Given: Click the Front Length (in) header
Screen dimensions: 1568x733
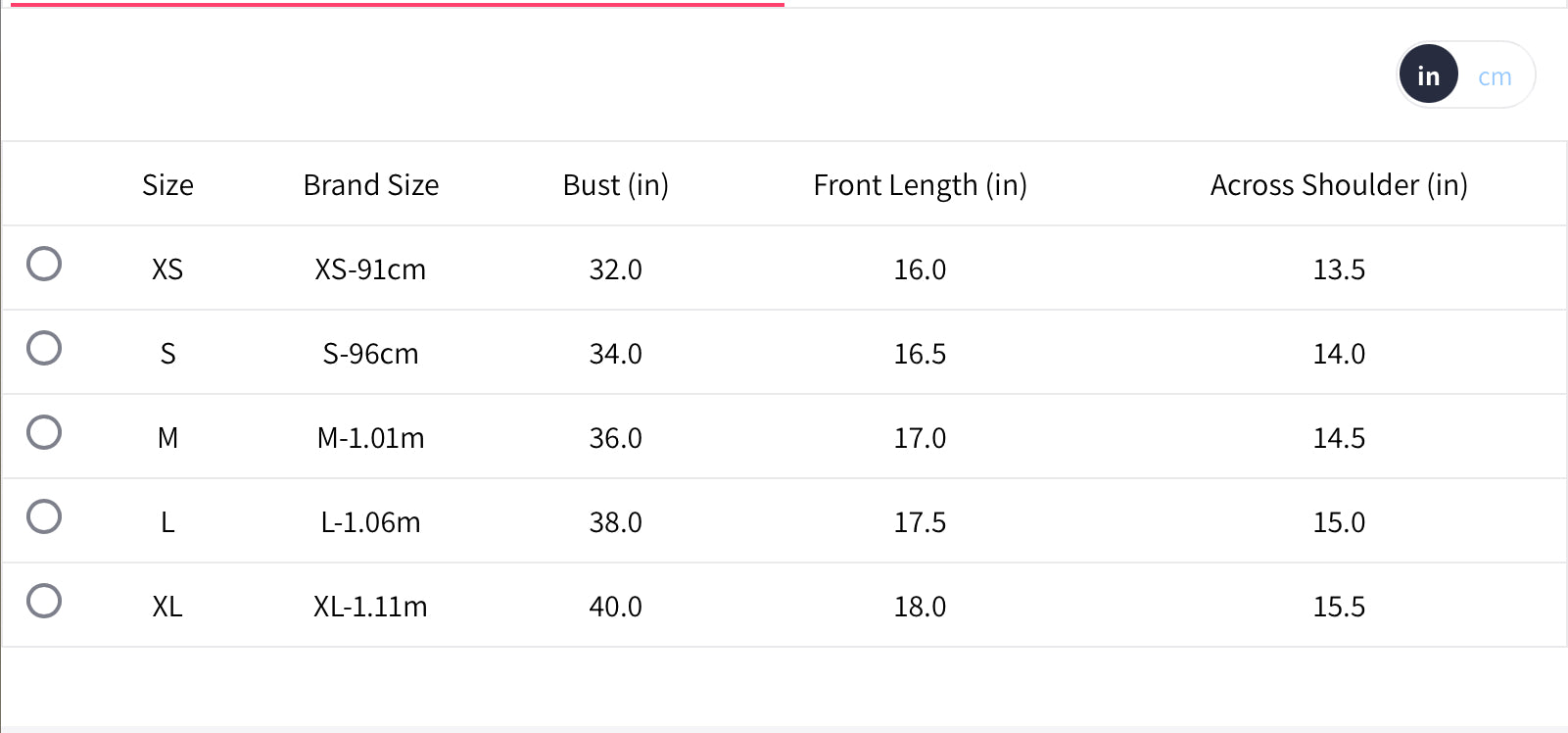Looking at the screenshot, I should click(x=920, y=185).
